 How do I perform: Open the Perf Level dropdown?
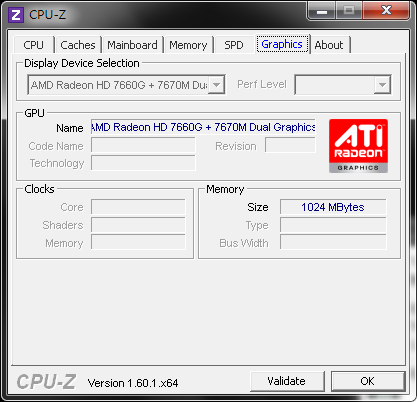(x=343, y=85)
